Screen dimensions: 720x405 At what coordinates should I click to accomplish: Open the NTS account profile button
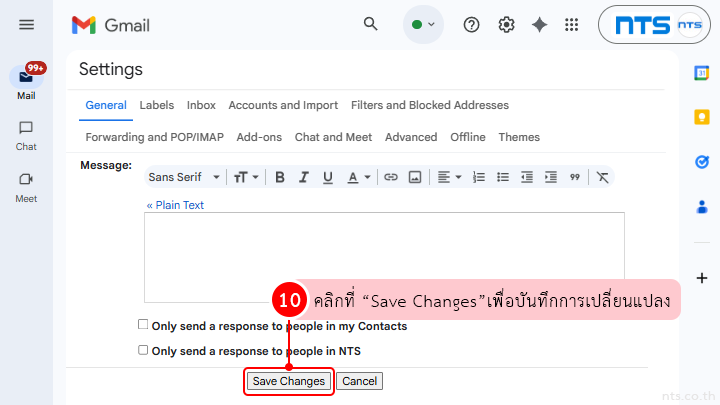pos(654,25)
